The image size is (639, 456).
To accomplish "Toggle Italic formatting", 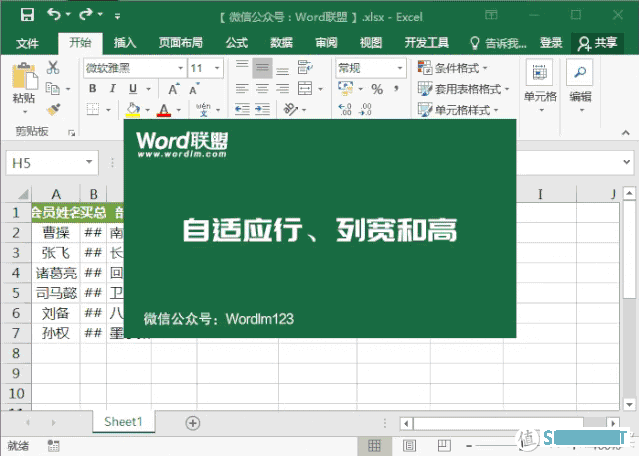I will [x=112, y=88].
